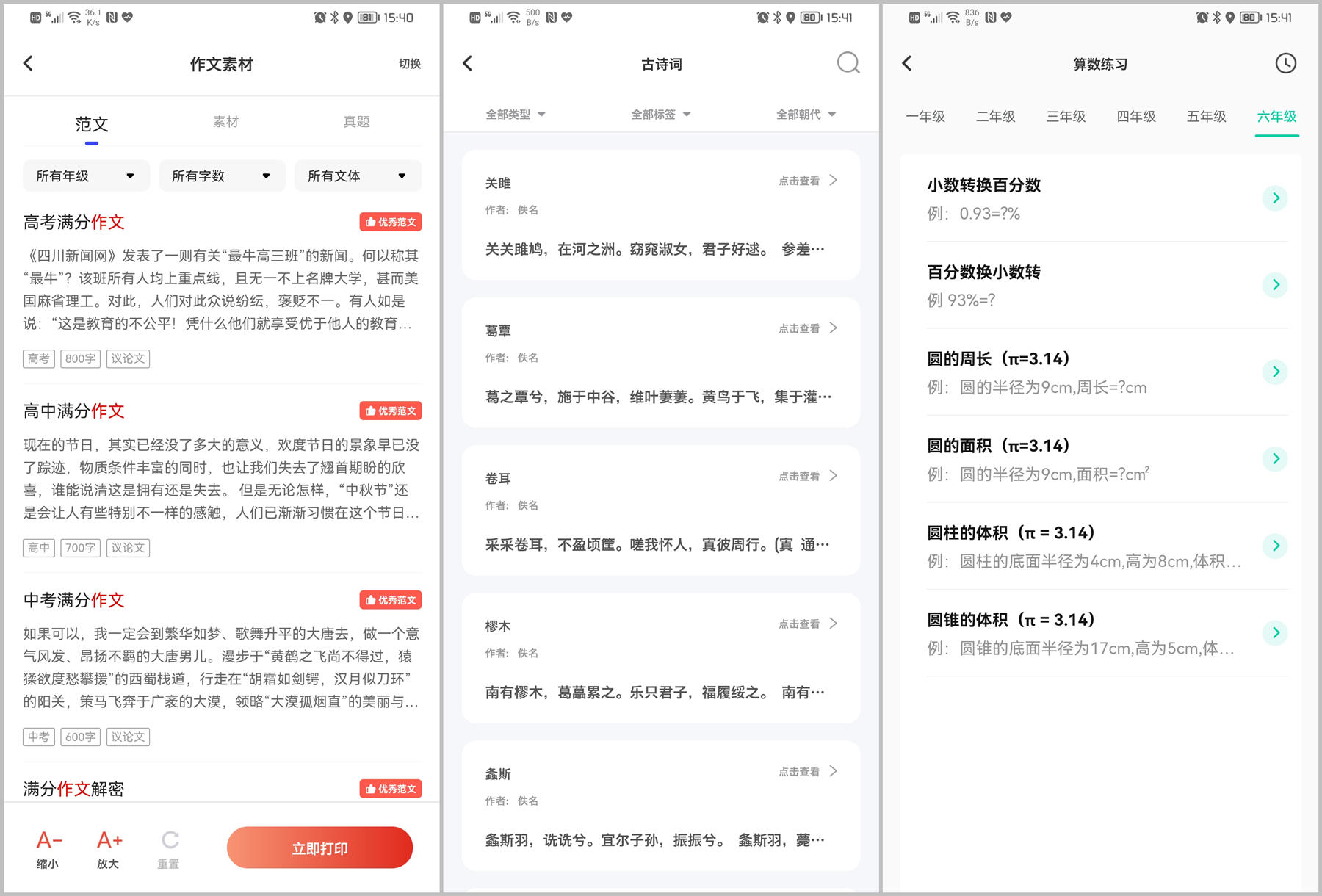Tap 优秀范文 badge on 中考满分作文
This screenshot has width=1322, height=896.
pyautogui.click(x=391, y=600)
